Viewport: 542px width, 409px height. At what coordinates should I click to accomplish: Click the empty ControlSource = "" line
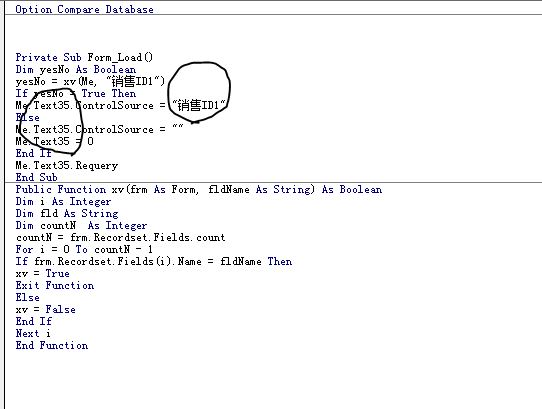click(x=99, y=129)
